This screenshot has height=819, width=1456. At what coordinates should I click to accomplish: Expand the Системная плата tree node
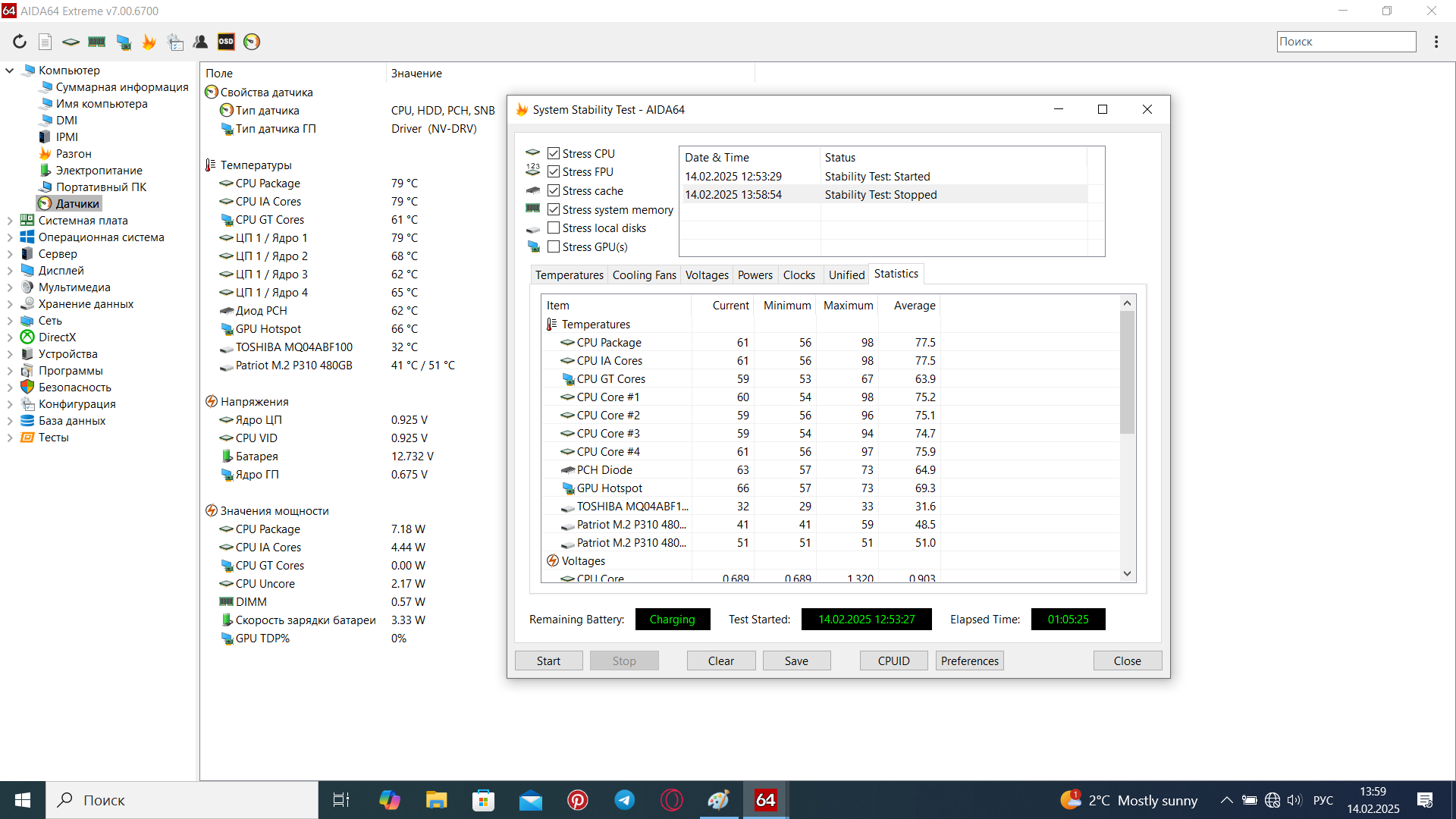[x=10, y=221]
